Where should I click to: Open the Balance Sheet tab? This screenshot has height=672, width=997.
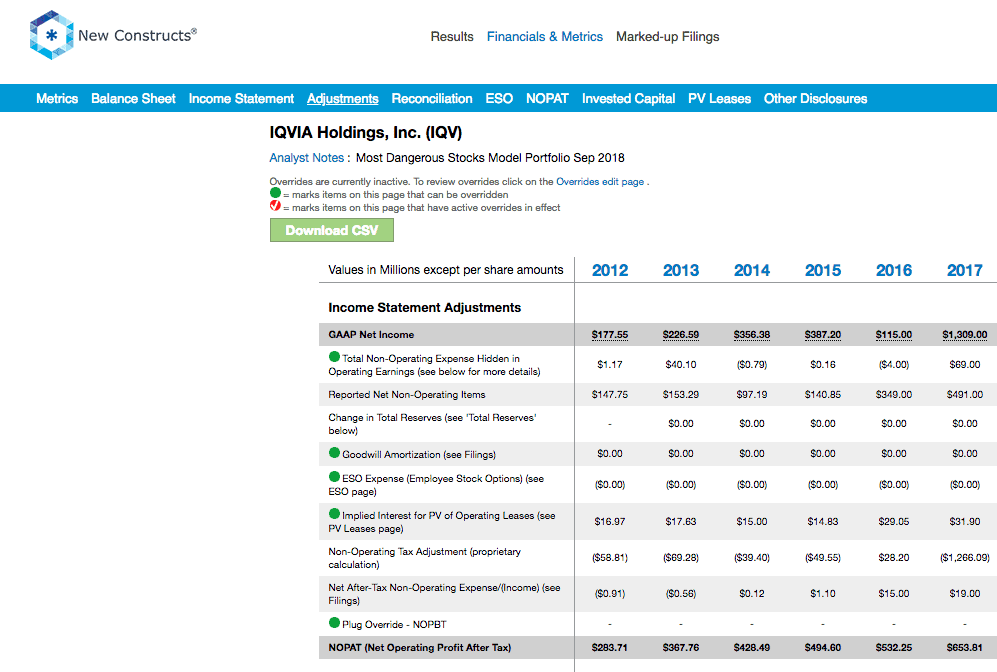point(133,99)
